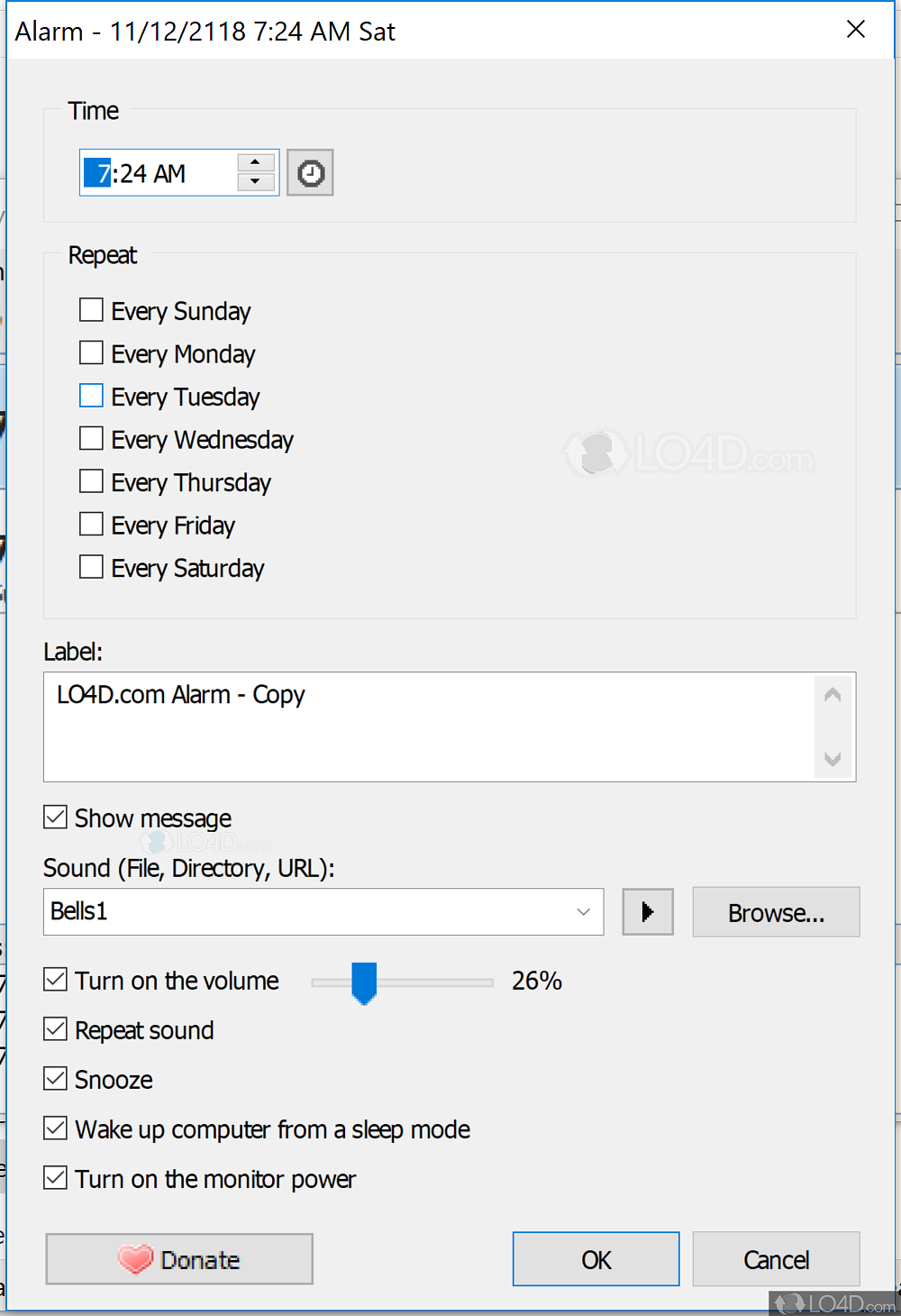Enable Every Sunday repeat
The height and width of the screenshot is (1316, 901).
pos(91,310)
